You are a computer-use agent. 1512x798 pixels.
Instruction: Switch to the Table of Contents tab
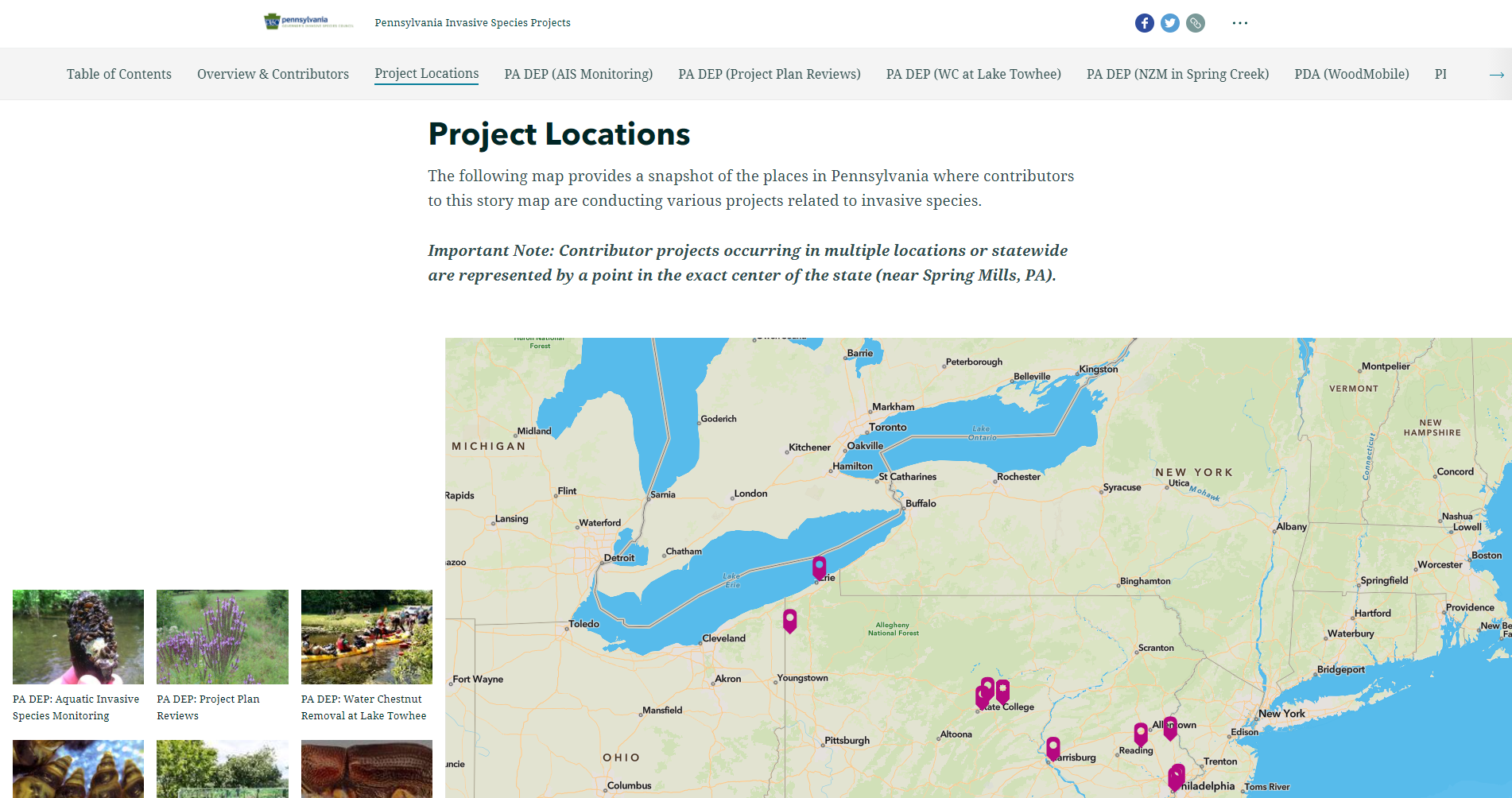pos(118,74)
